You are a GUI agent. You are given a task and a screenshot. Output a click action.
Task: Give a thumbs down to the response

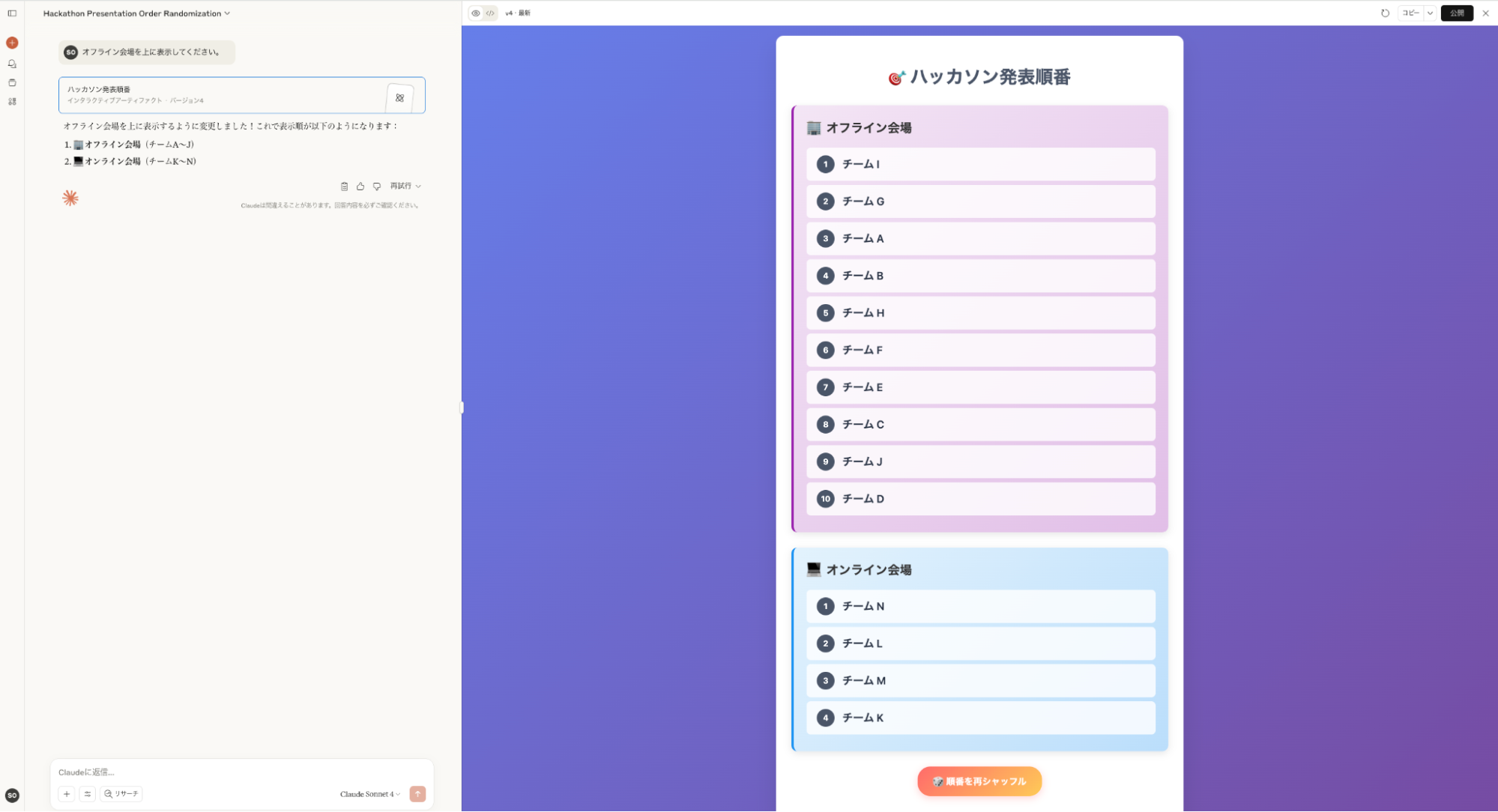(377, 186)
